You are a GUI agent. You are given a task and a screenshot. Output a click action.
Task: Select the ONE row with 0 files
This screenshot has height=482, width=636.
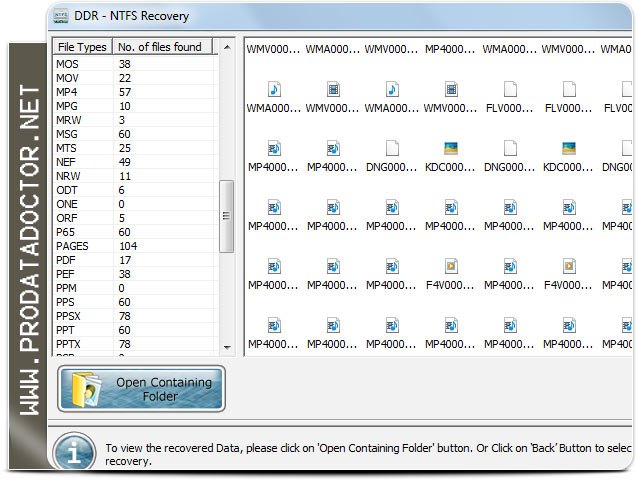click(135, 204)
